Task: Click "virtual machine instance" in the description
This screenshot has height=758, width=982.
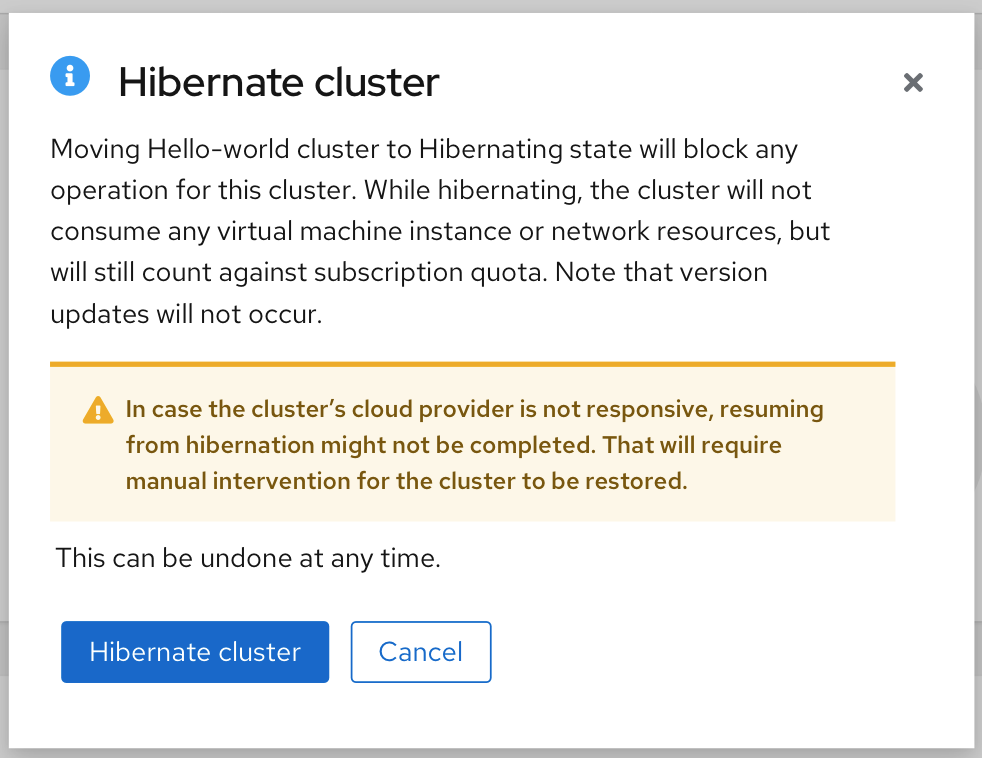Action: [x=328, y=232]
